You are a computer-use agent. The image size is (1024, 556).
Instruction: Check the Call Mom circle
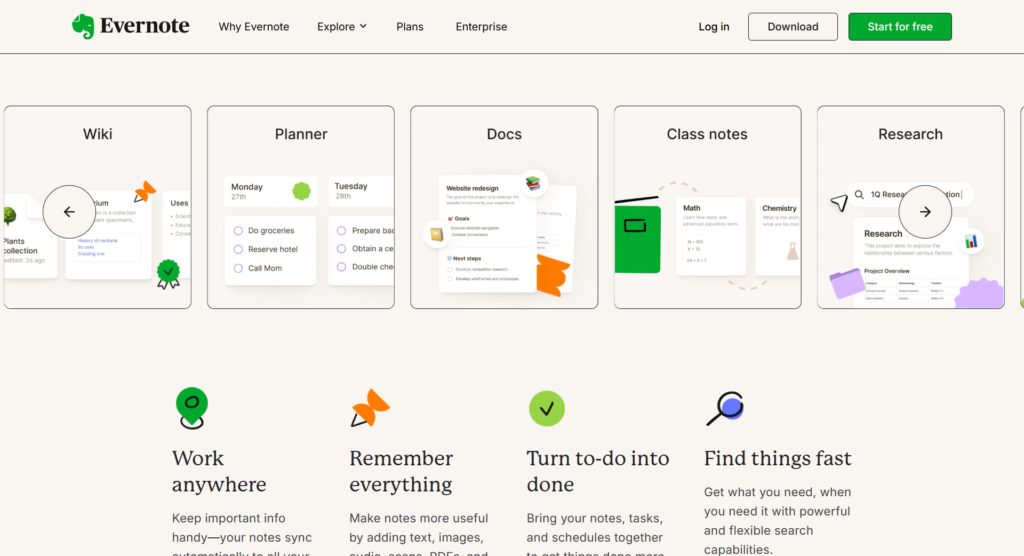point(238,269)
